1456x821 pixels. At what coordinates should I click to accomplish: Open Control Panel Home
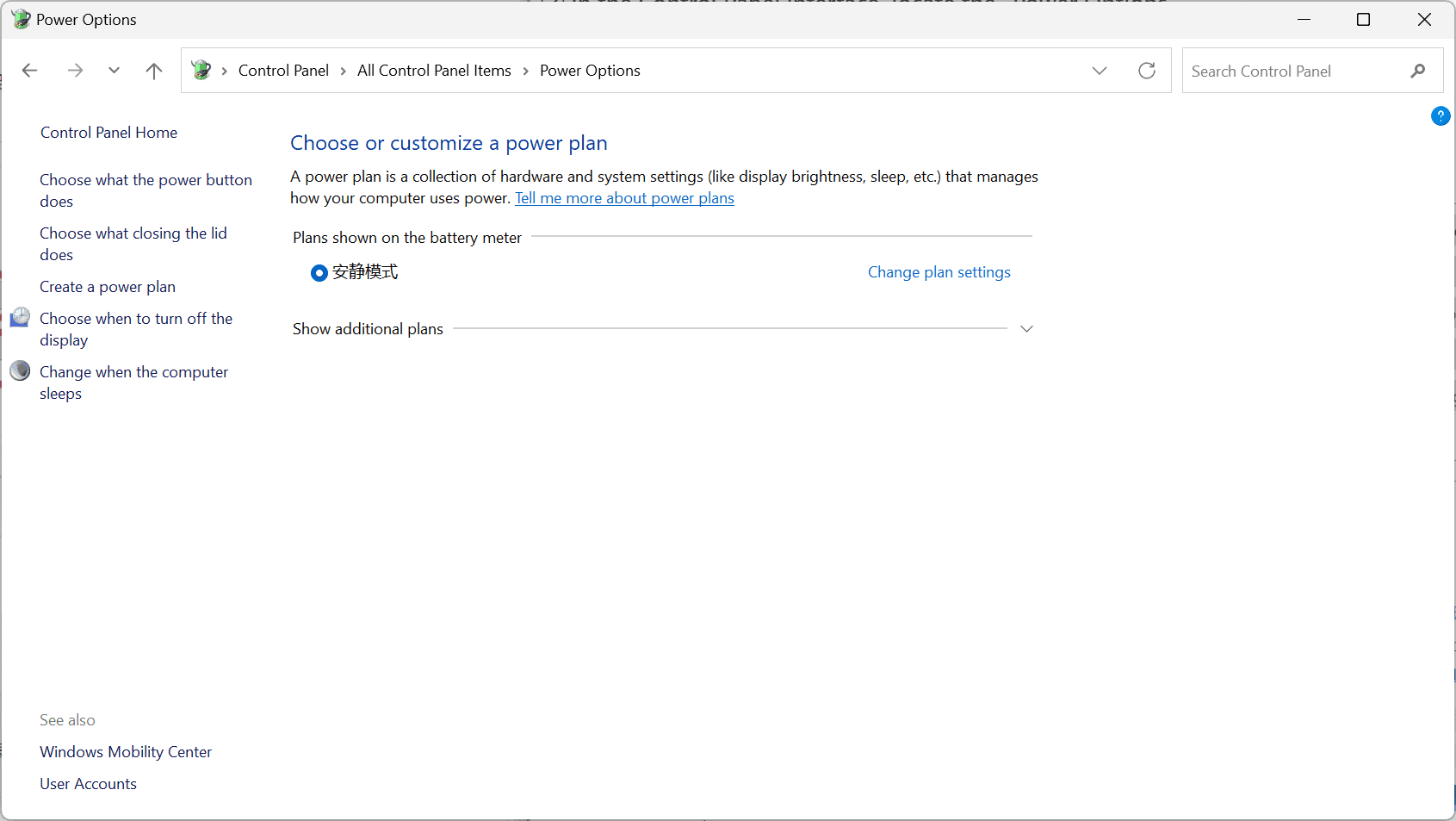[108, 133]
